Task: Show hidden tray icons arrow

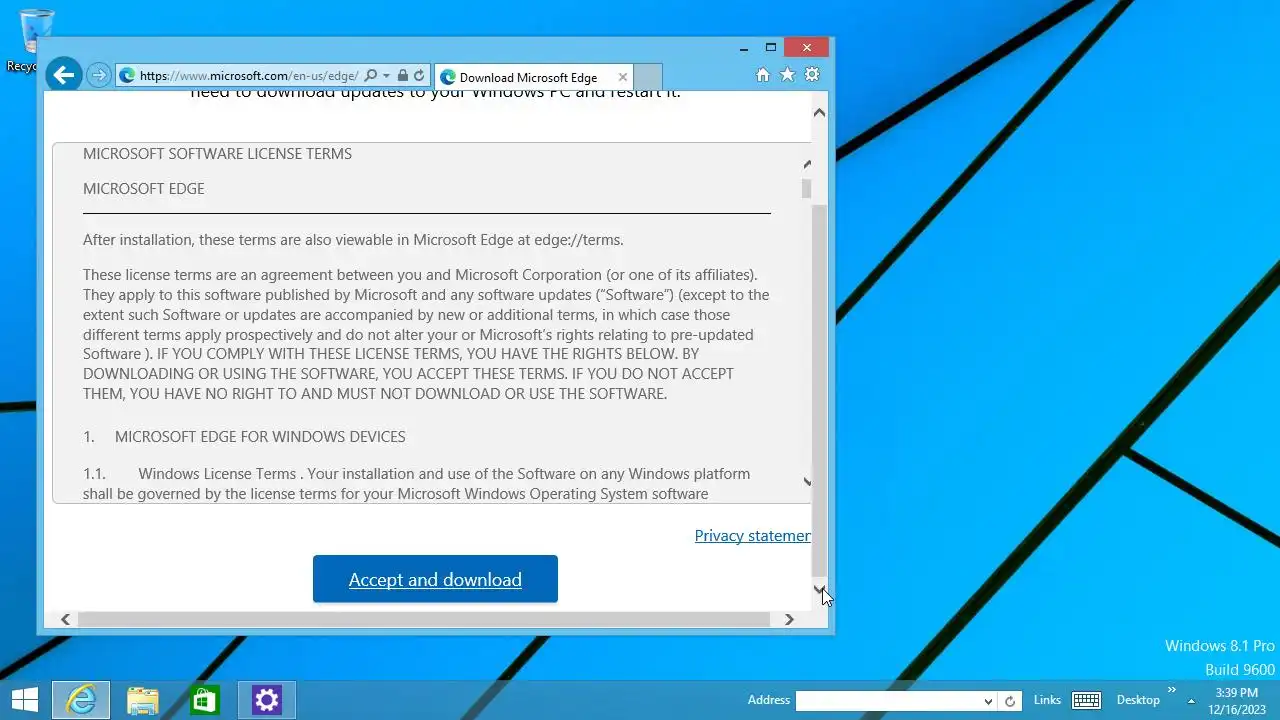Action: pyautogui.click(x=1191, y=700)
